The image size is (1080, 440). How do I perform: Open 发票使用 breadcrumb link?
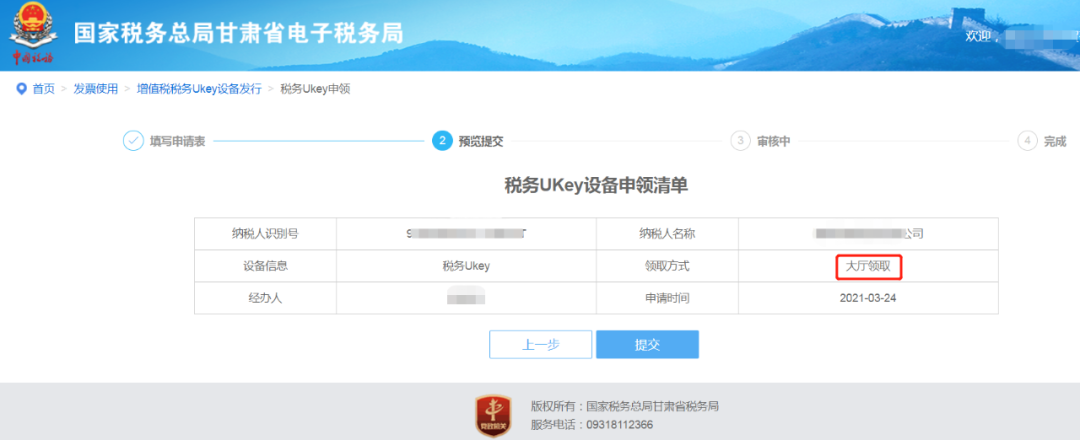click(x=96, y=90)
